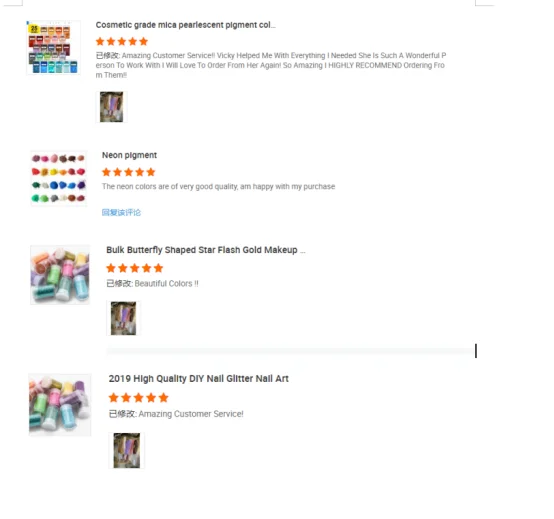View review photo under the Nail Glitter review
Screen dimensions: 554x519
click(127, 450)
